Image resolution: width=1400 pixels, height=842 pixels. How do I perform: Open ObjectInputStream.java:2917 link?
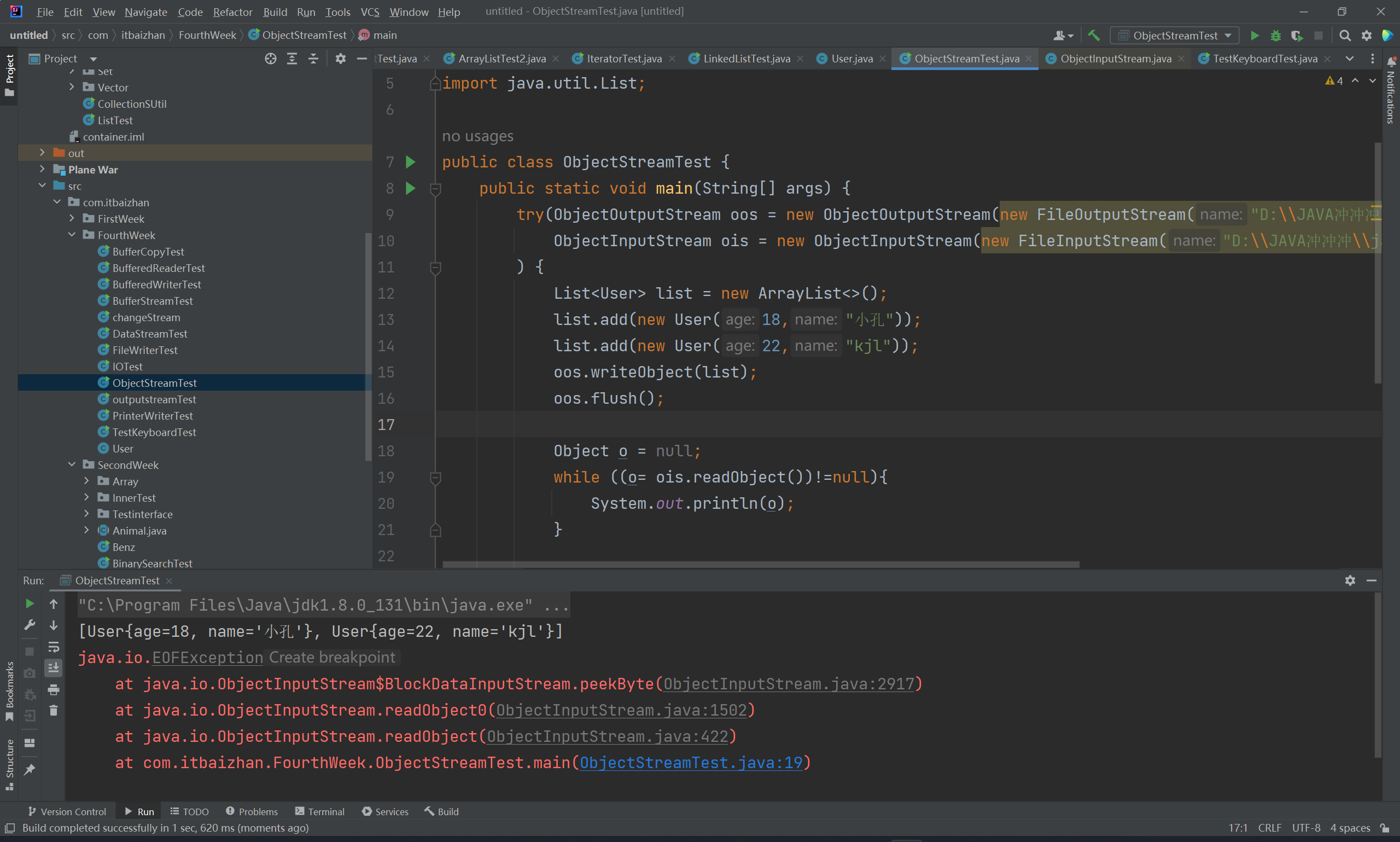(789, 684)
